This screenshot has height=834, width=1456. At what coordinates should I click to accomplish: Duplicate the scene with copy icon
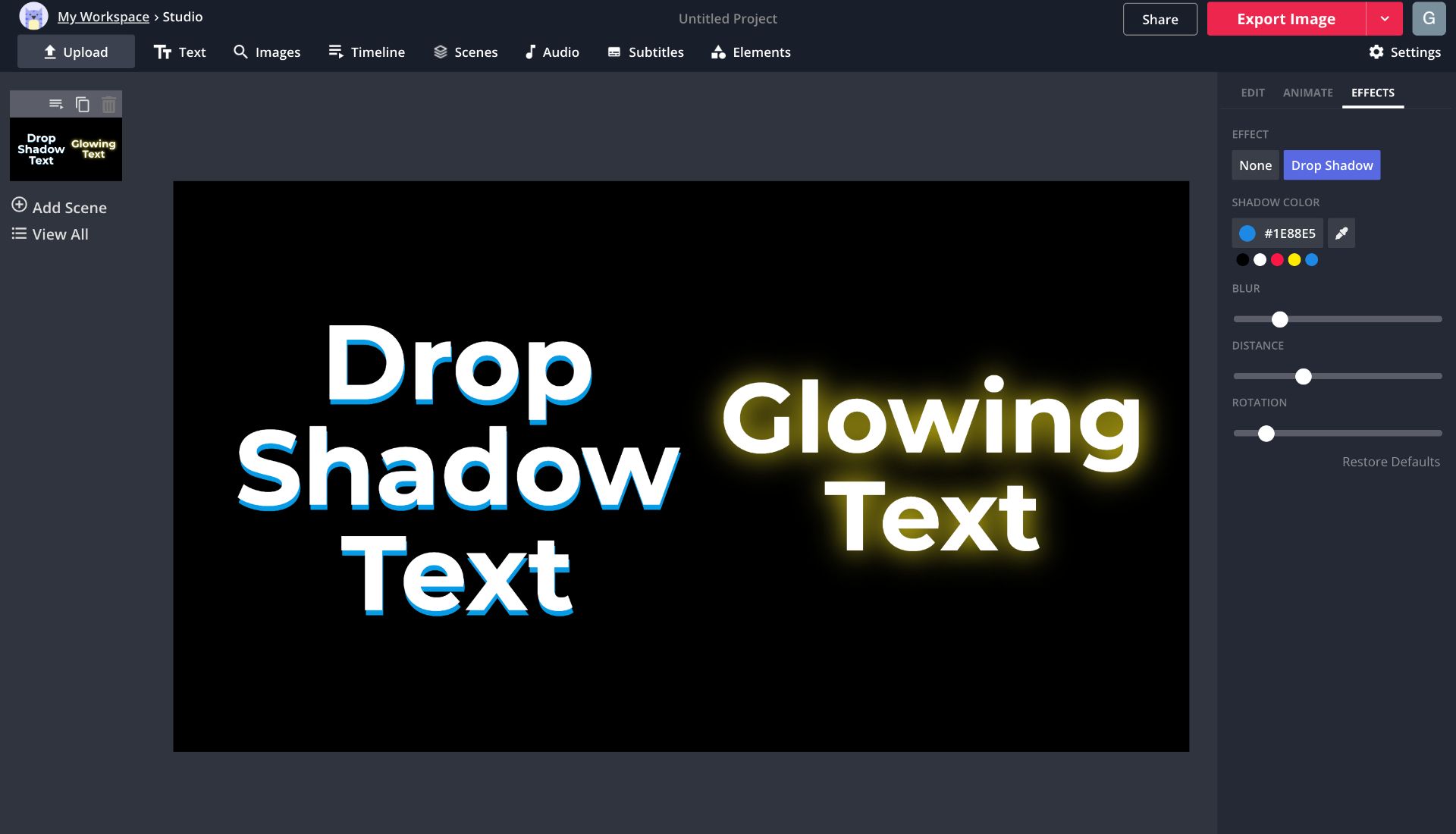(83, 104)
